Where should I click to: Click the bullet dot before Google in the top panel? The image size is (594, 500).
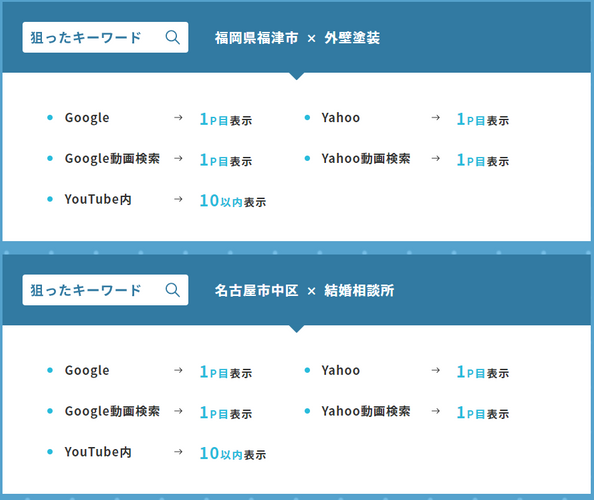(x=50, y=118)
